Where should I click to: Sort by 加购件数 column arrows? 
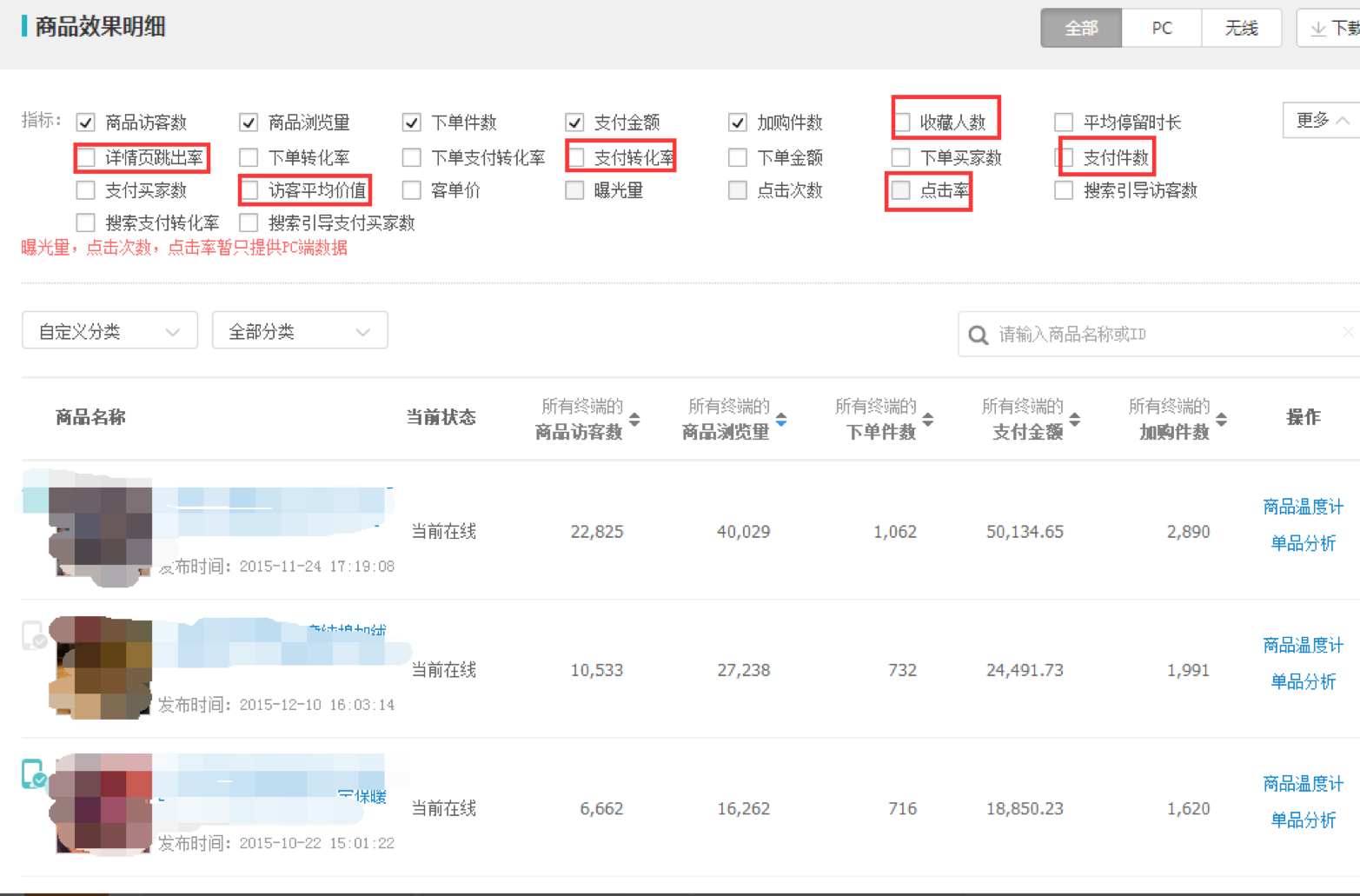(1222, 420)
